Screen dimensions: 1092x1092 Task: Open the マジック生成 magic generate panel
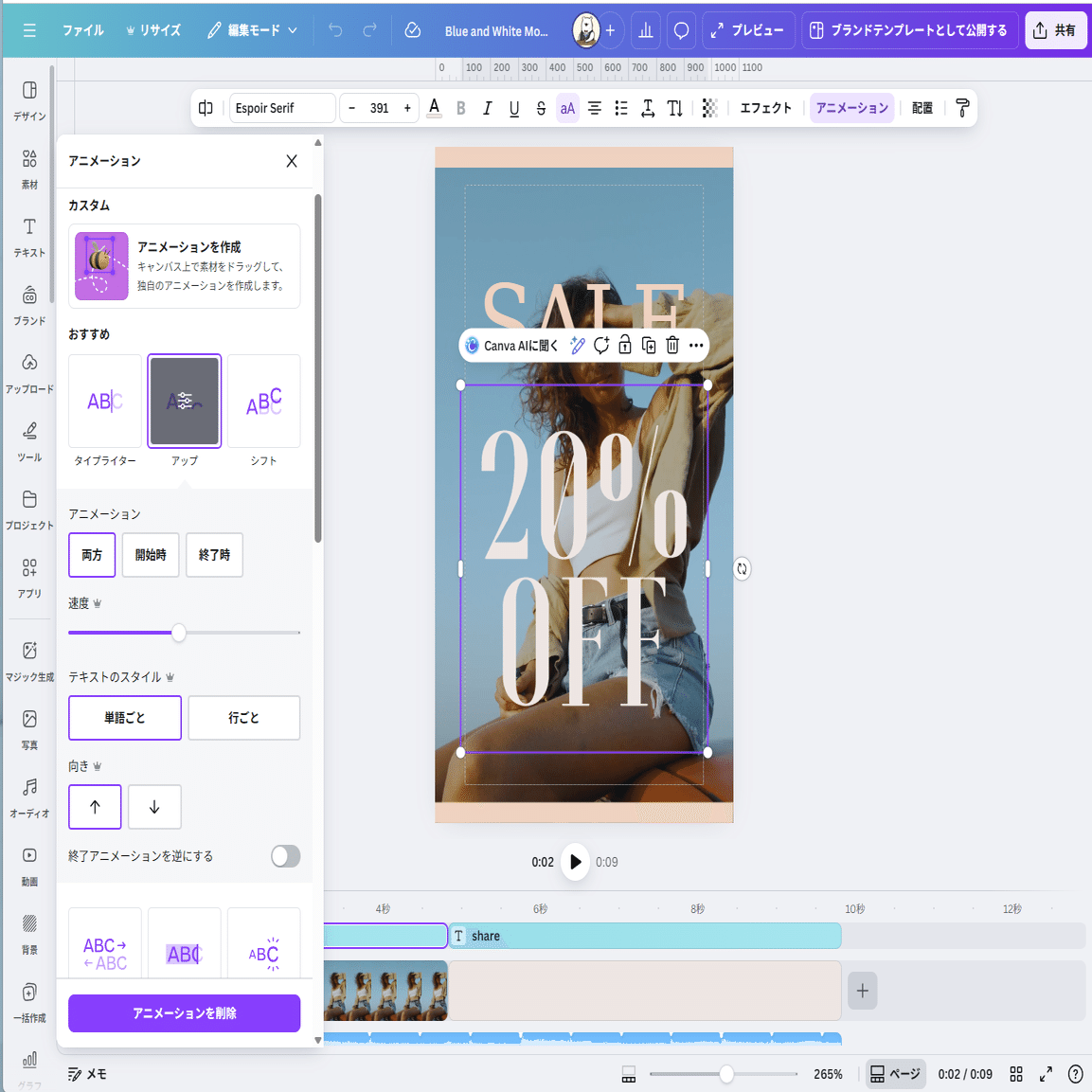click(29, 662)
